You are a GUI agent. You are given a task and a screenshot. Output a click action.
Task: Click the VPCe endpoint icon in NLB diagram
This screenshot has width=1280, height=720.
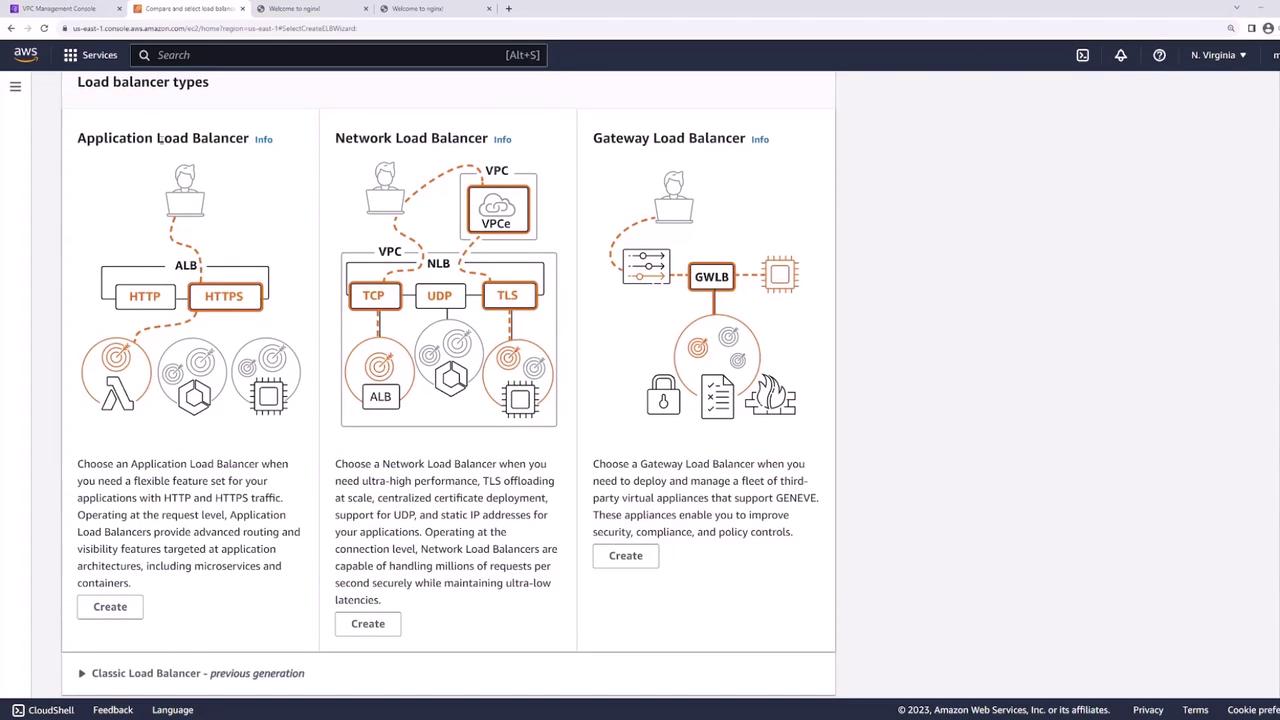click(x=497, y=209)
